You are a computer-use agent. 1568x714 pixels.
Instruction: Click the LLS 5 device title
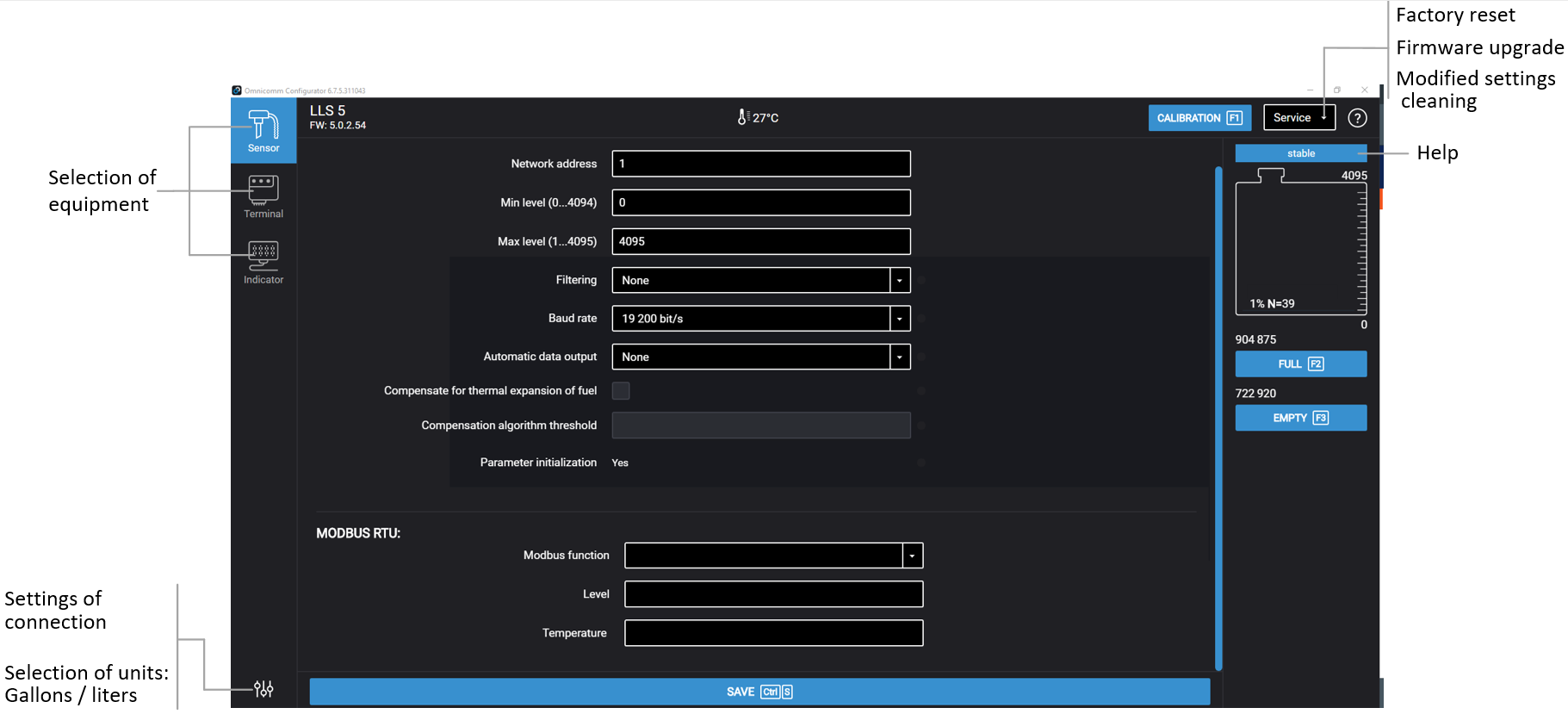click(327, 110)
